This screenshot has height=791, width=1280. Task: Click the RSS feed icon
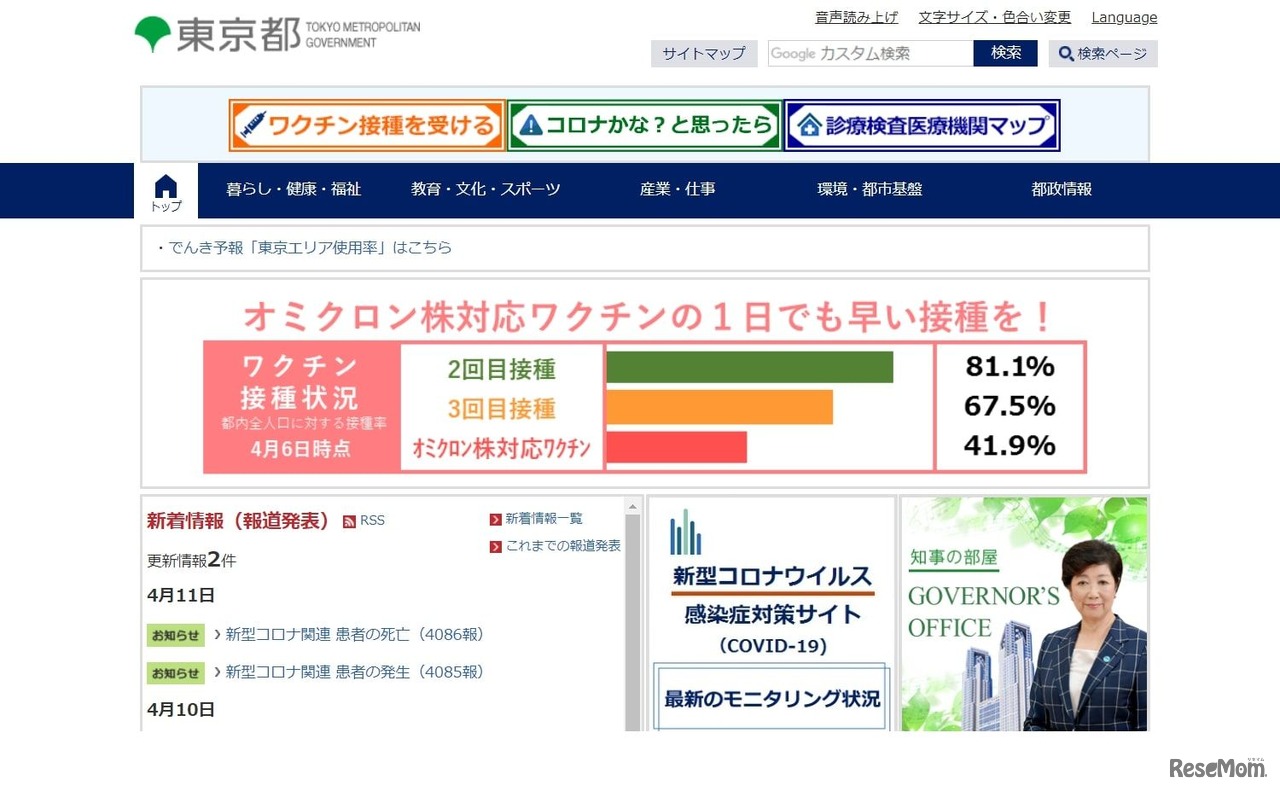(347, 520)
